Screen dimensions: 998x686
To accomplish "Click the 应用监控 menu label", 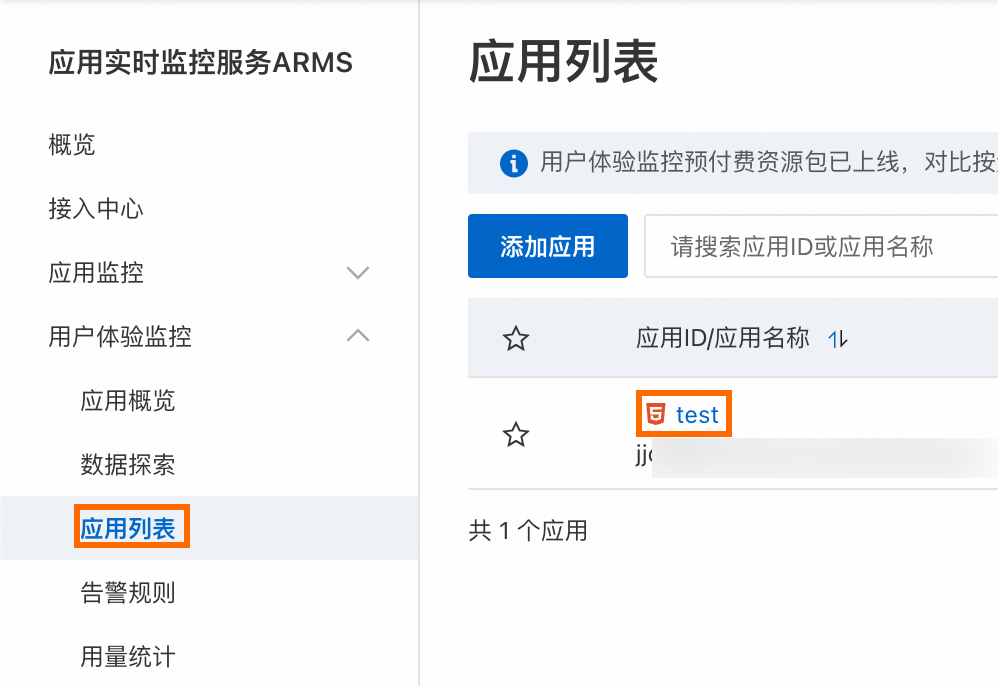I will coord(96,273).
